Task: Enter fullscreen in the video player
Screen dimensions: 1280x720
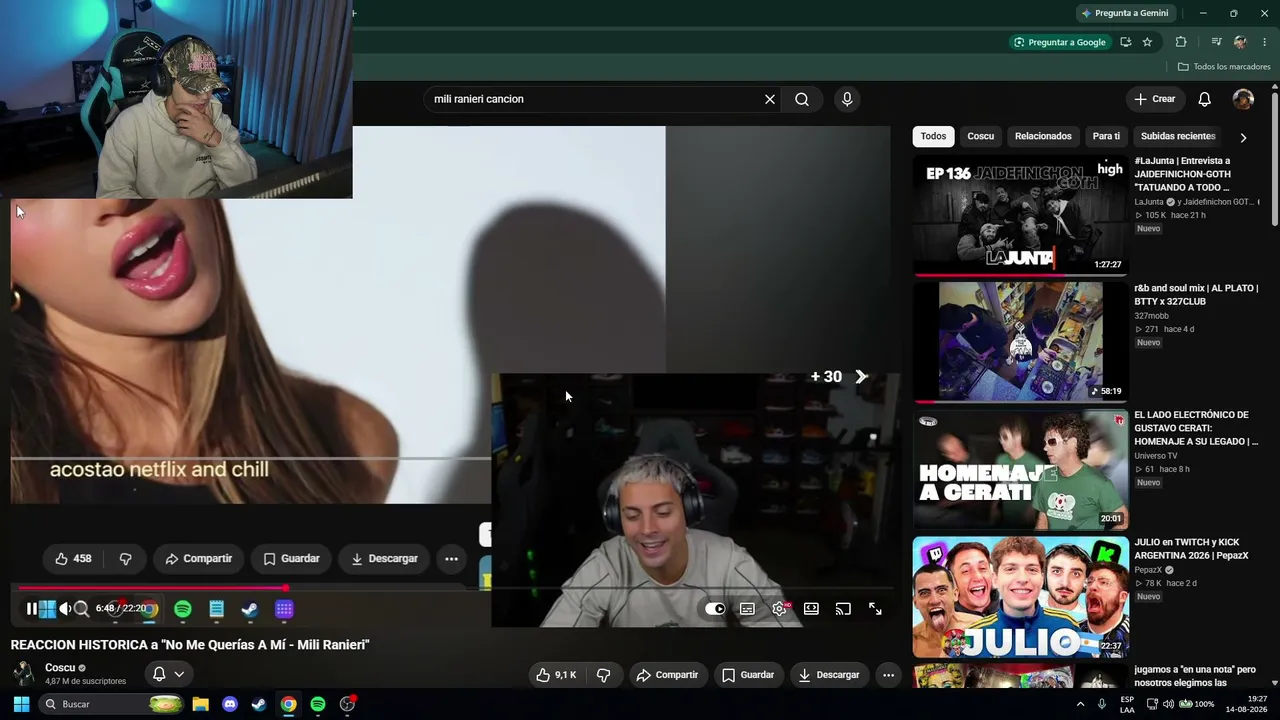Action: [875, 609]
